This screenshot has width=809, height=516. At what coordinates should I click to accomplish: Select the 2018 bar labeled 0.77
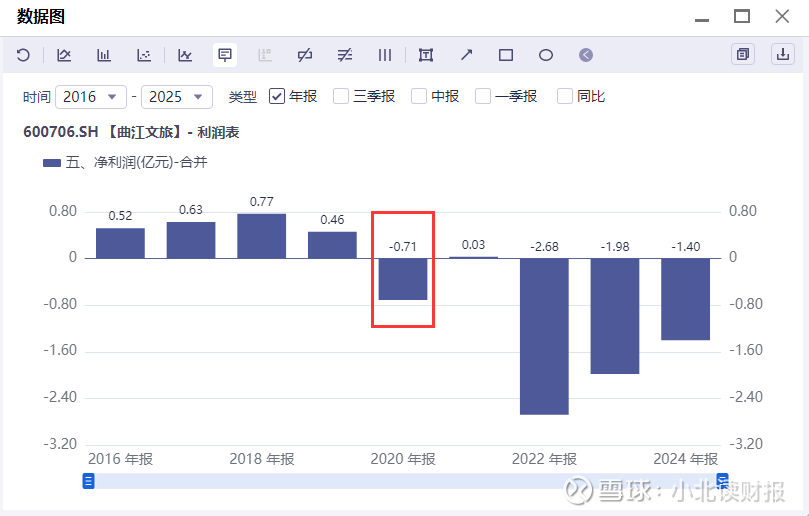[262, 236]
